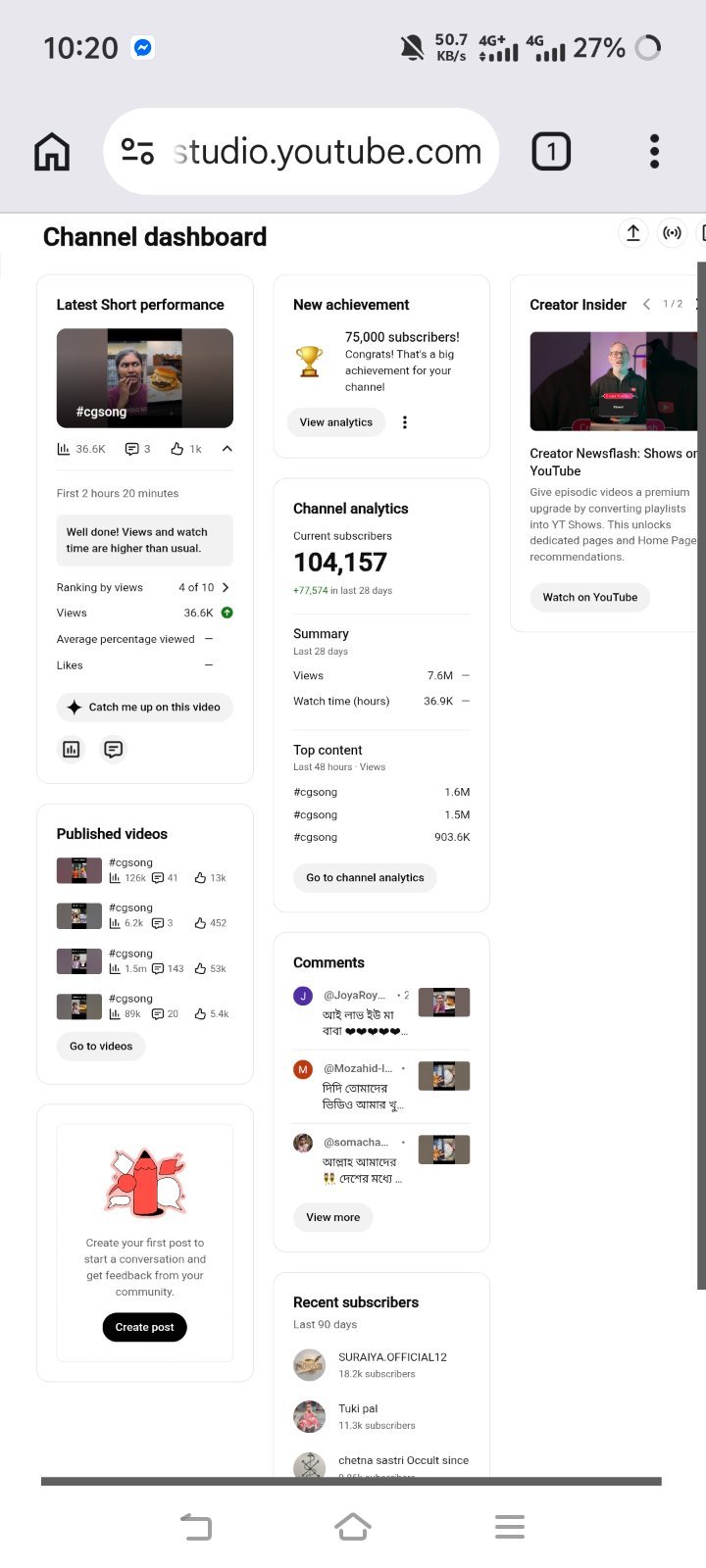Open Tuki pal subscriber entry
The width and height of the screenshot is (706, 1568).
click(381, 1416)
